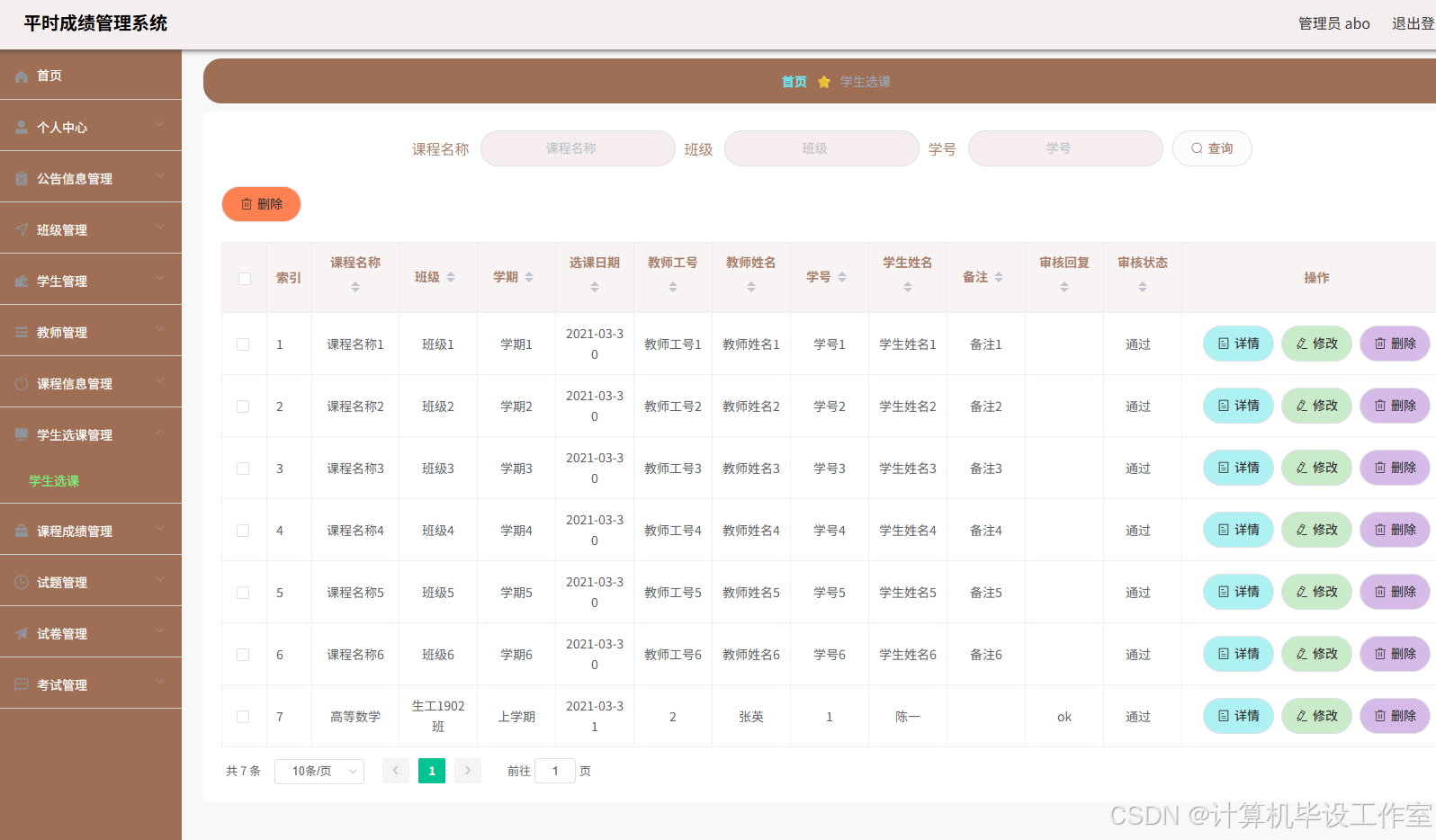This screenshot has height=840, width=1436.
Task: Focus the 班级 search input
Action: tap(821, 148)
